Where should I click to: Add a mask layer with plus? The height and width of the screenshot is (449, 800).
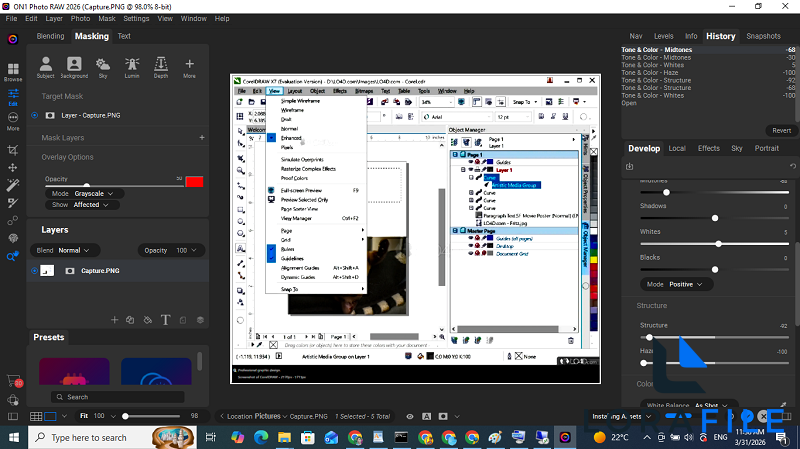[x=202, y=137]
